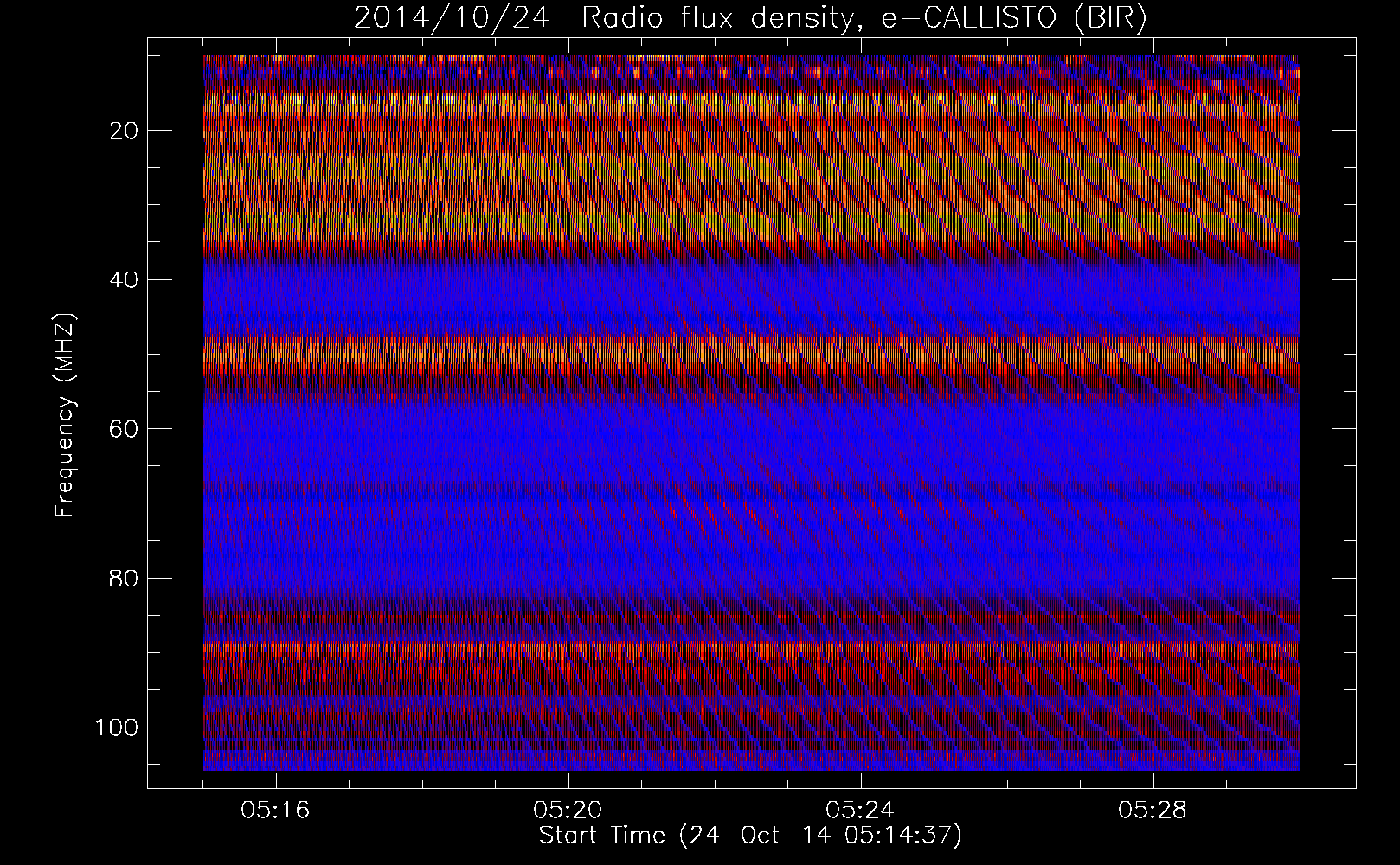Click the '05:20' time tick label
Screen dimensions: 1400x865
pos(568,811)
